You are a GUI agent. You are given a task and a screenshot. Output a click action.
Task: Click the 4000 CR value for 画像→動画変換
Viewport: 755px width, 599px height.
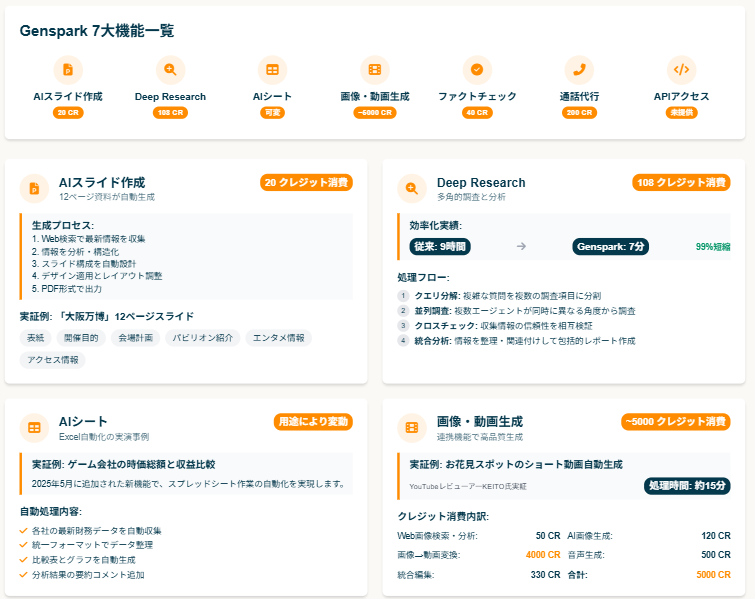click(543, 555)
